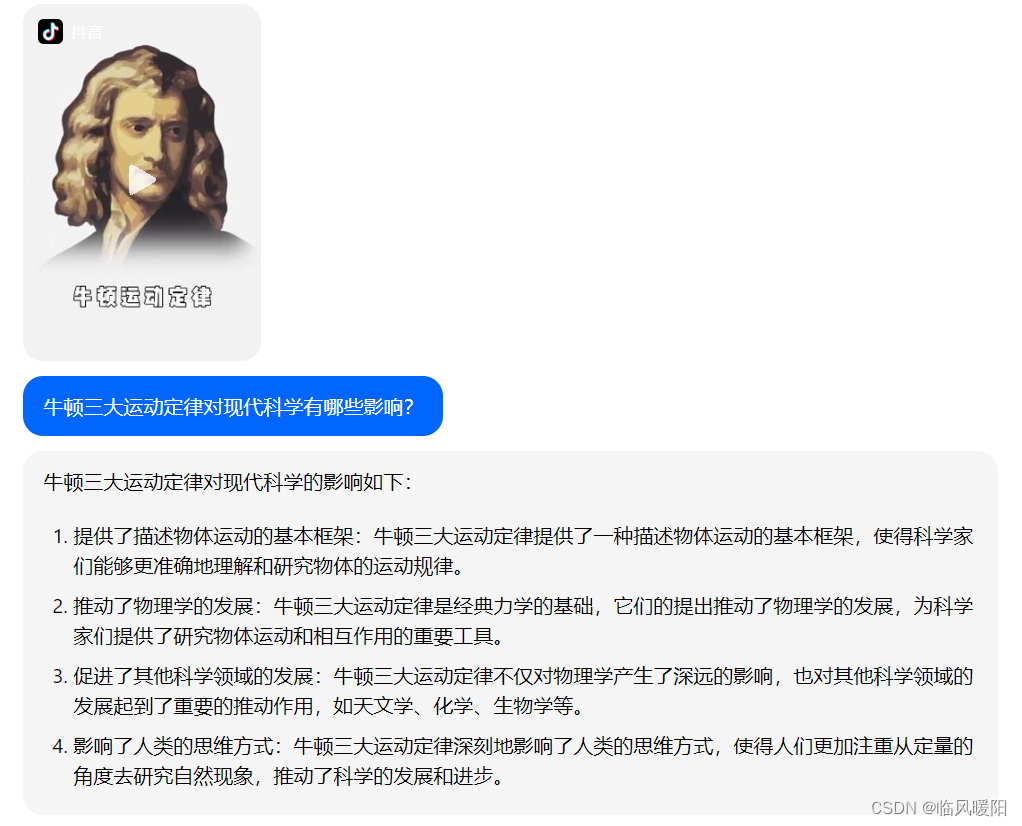Click the 牛顿运动定律 video caption

tap(142, 297)
